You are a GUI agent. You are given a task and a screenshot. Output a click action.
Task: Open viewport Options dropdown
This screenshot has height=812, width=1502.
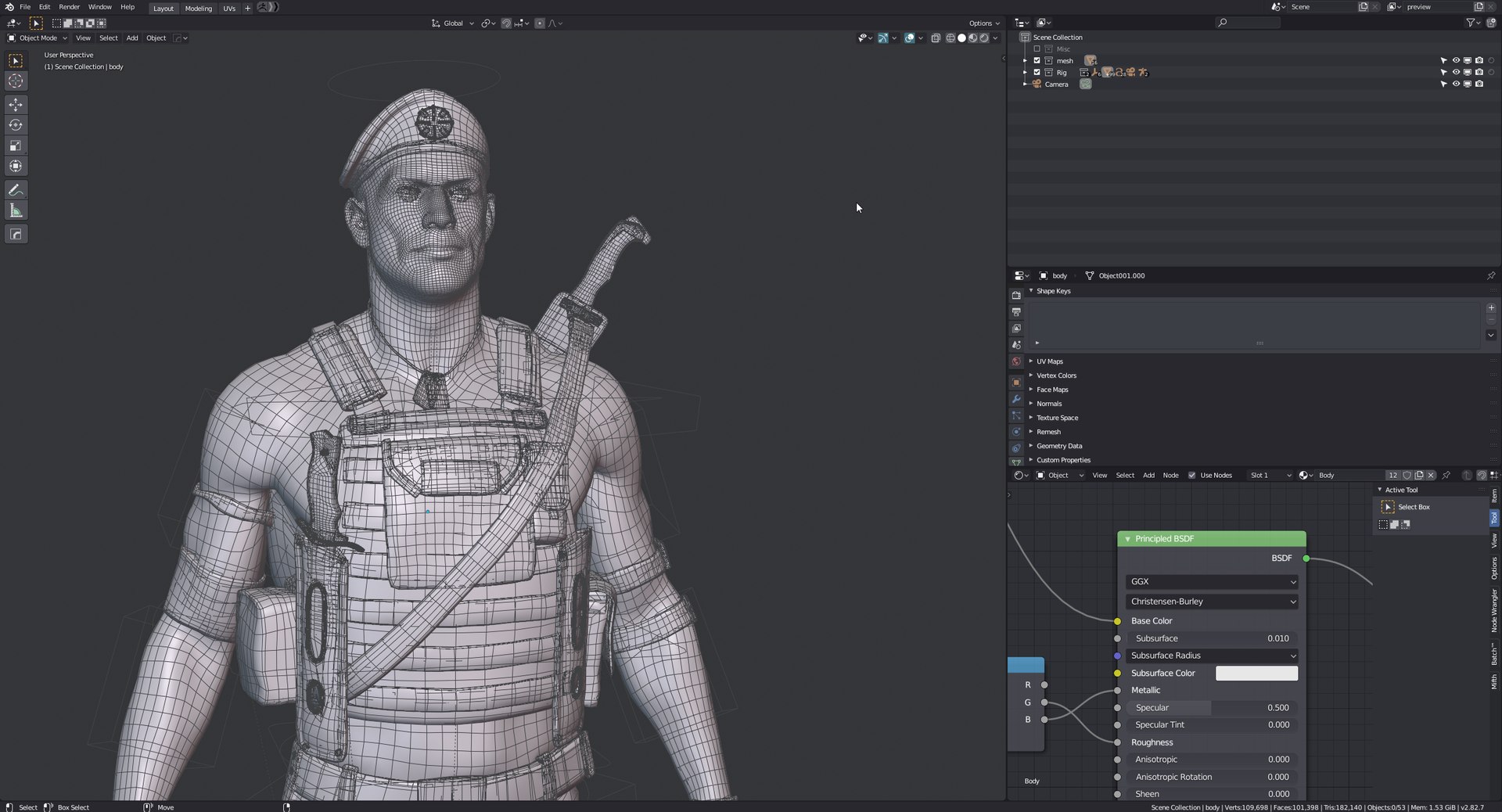click(983, 23)
